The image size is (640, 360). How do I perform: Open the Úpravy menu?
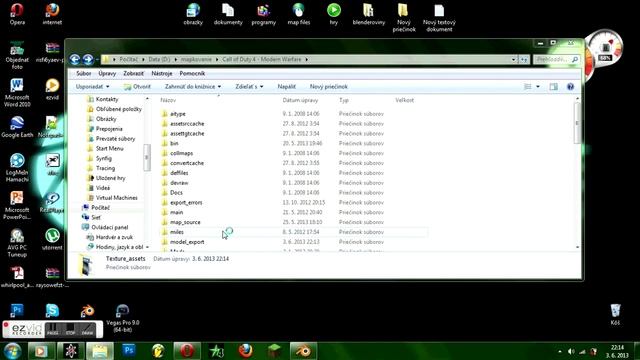107,73
